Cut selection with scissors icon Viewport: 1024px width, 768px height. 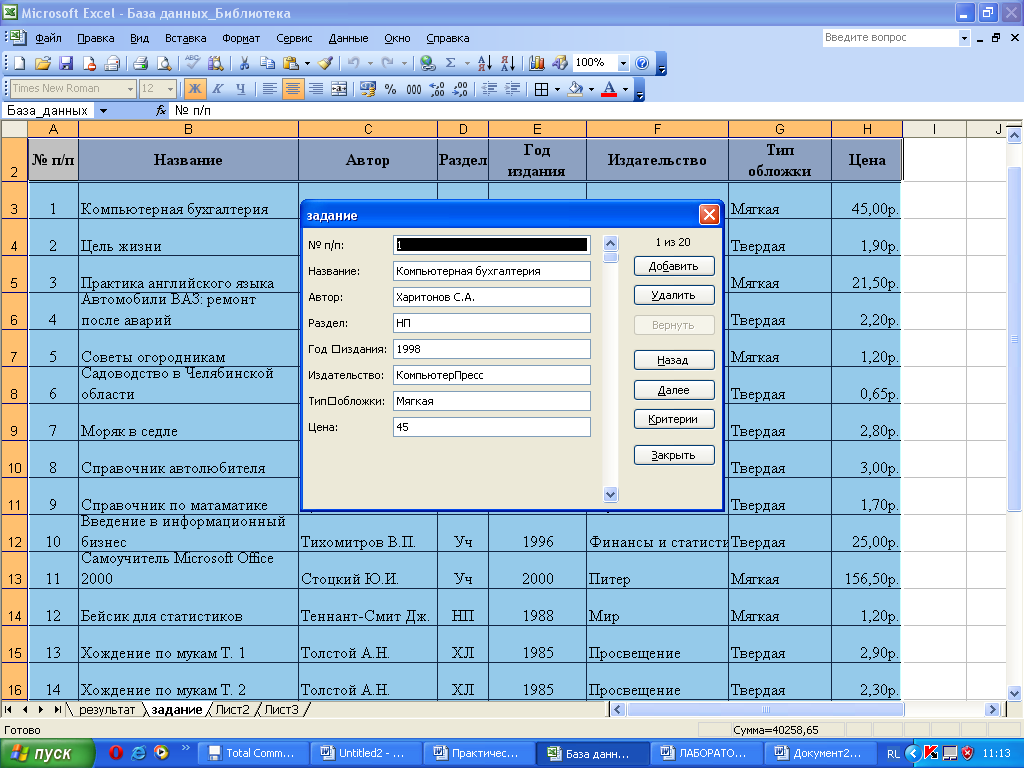[x=244, y=63]
